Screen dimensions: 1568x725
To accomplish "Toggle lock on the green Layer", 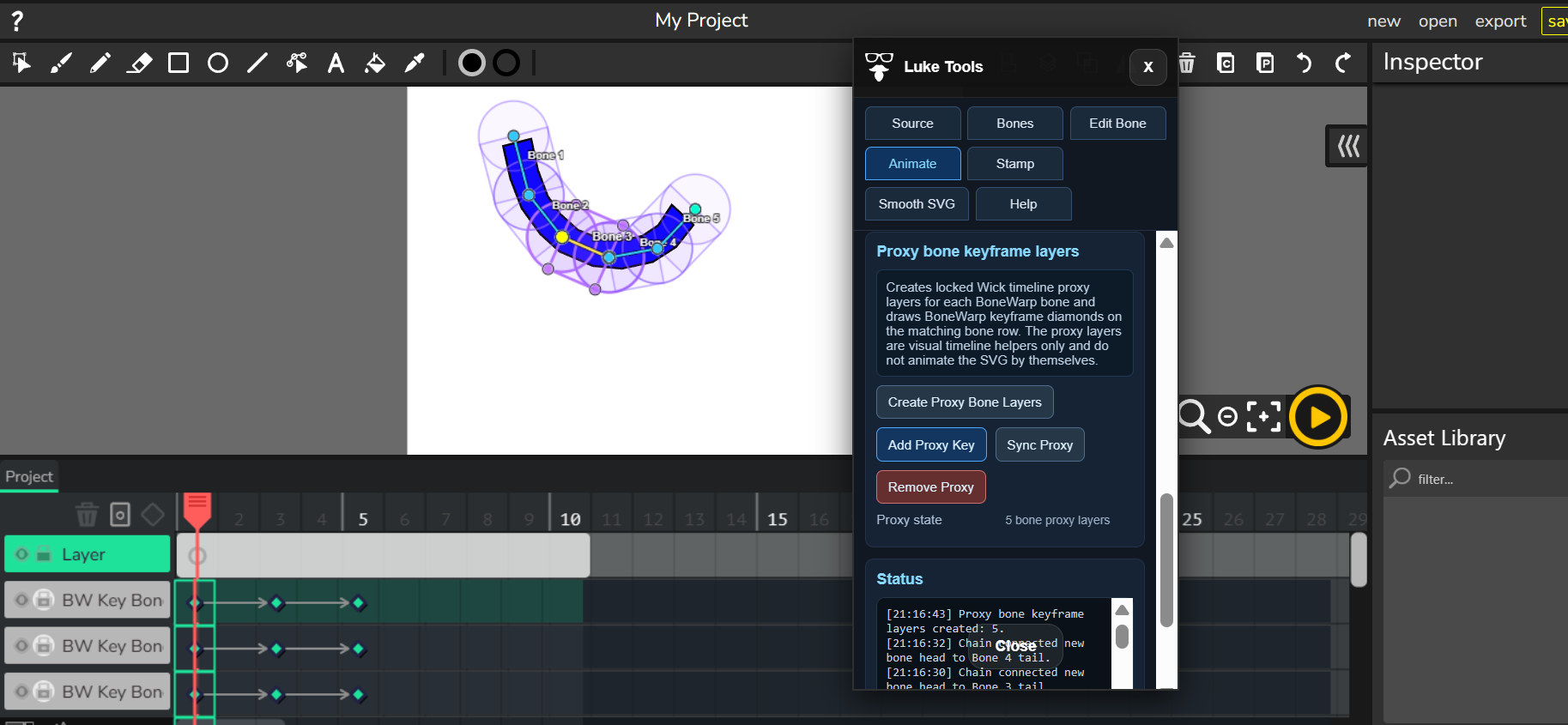I will 43,554.
